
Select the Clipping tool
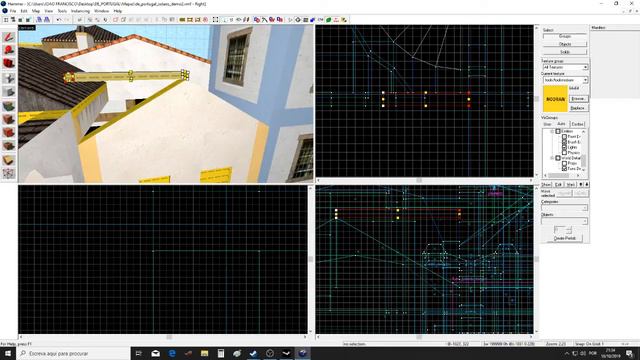tap(9, 160)
